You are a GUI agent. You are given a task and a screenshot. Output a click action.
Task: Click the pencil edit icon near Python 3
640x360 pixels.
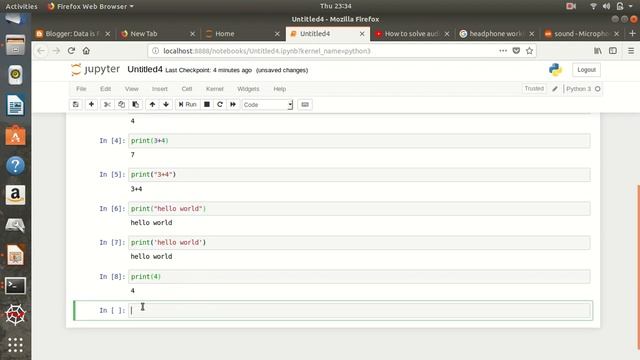click(555, 89)
